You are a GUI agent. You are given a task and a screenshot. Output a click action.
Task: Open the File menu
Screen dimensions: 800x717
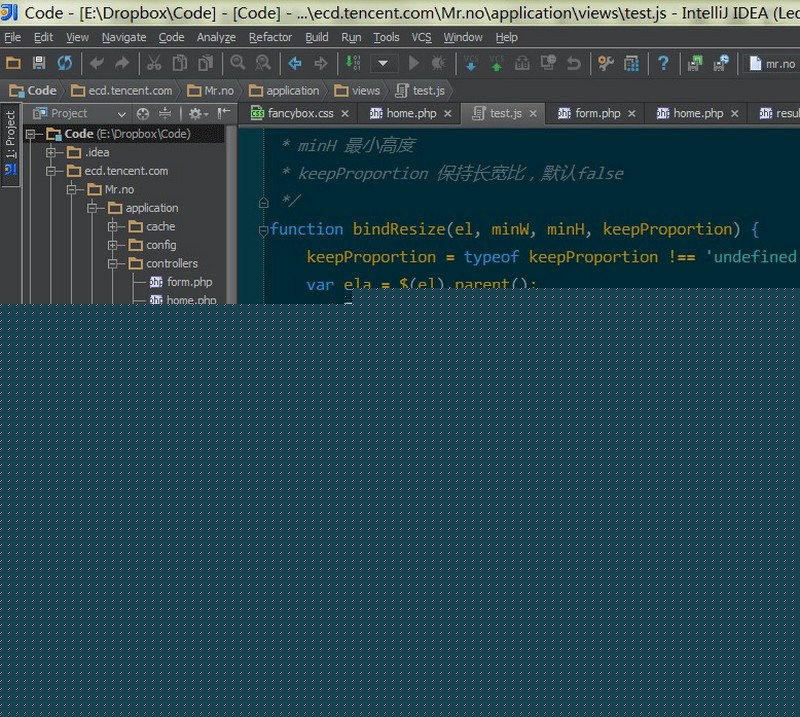point(12,37)
